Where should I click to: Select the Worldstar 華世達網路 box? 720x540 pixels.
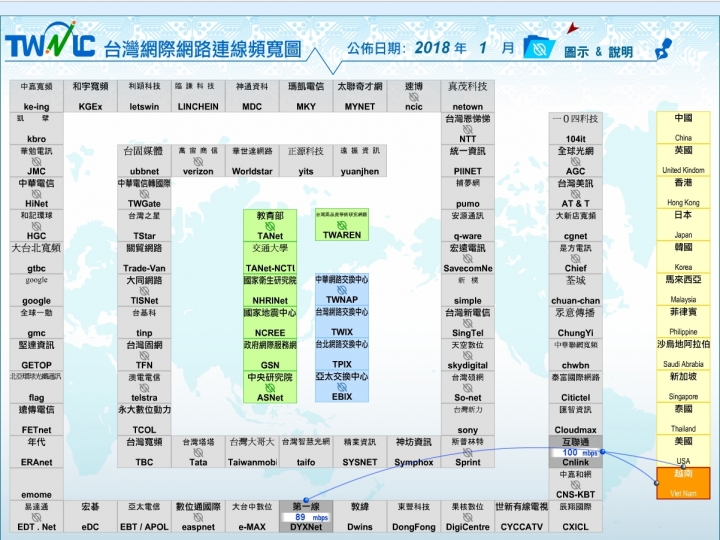[252, 161]
